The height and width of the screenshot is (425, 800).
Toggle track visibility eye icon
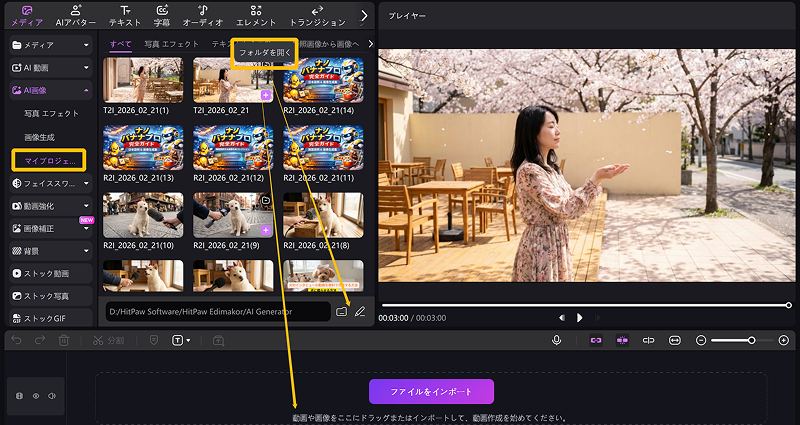point(36,396)
